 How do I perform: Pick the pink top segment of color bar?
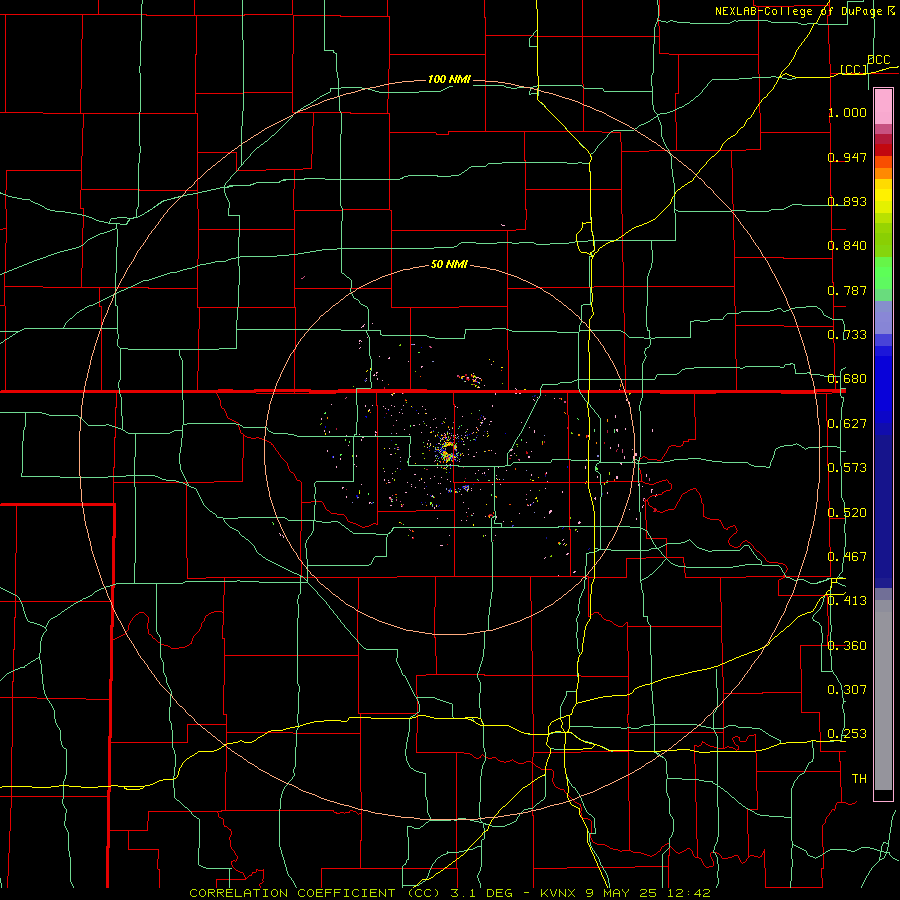(x=883, y=106)
